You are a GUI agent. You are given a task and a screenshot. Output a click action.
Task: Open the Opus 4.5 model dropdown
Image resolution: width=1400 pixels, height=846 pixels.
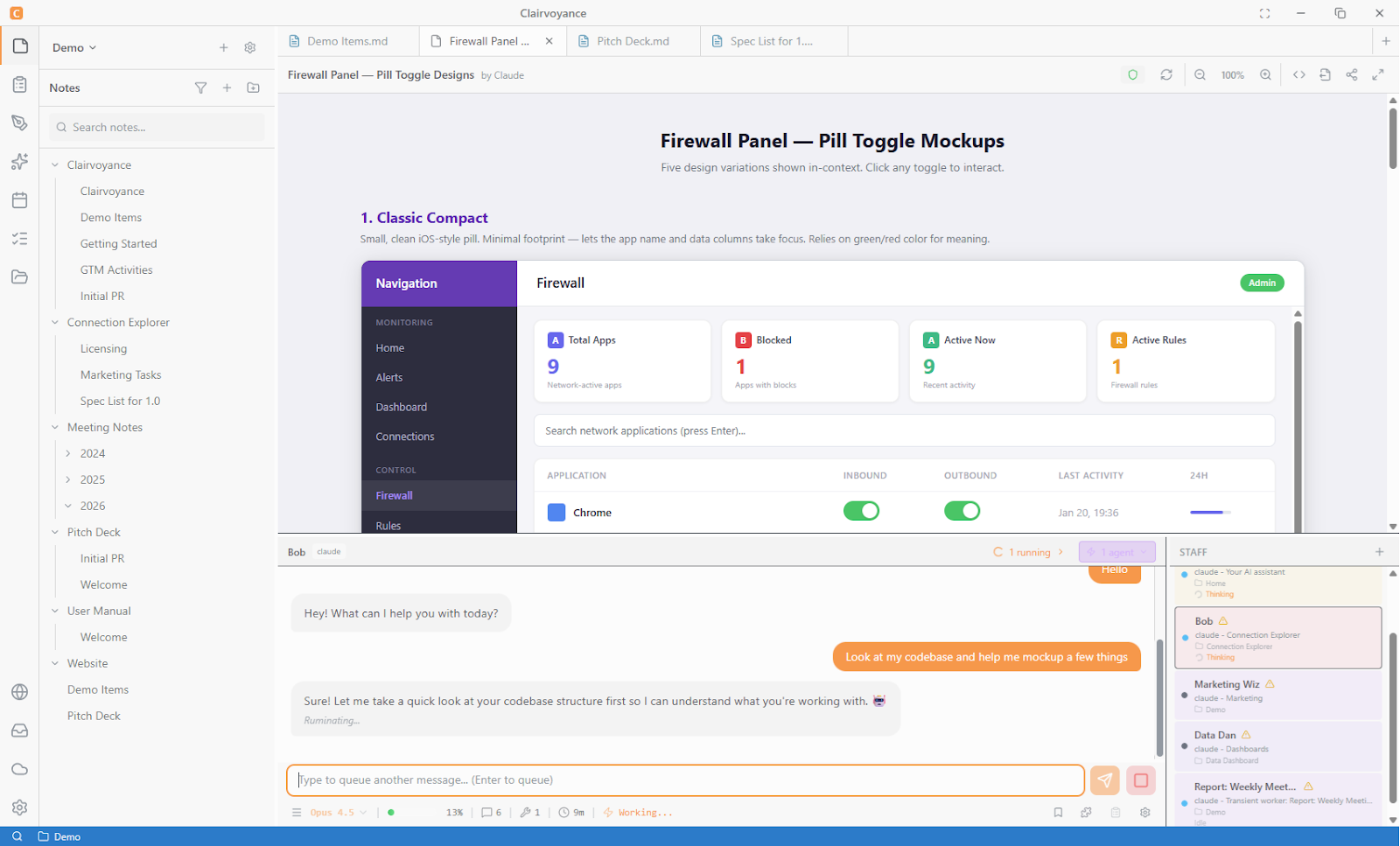[x=339, y=813]
